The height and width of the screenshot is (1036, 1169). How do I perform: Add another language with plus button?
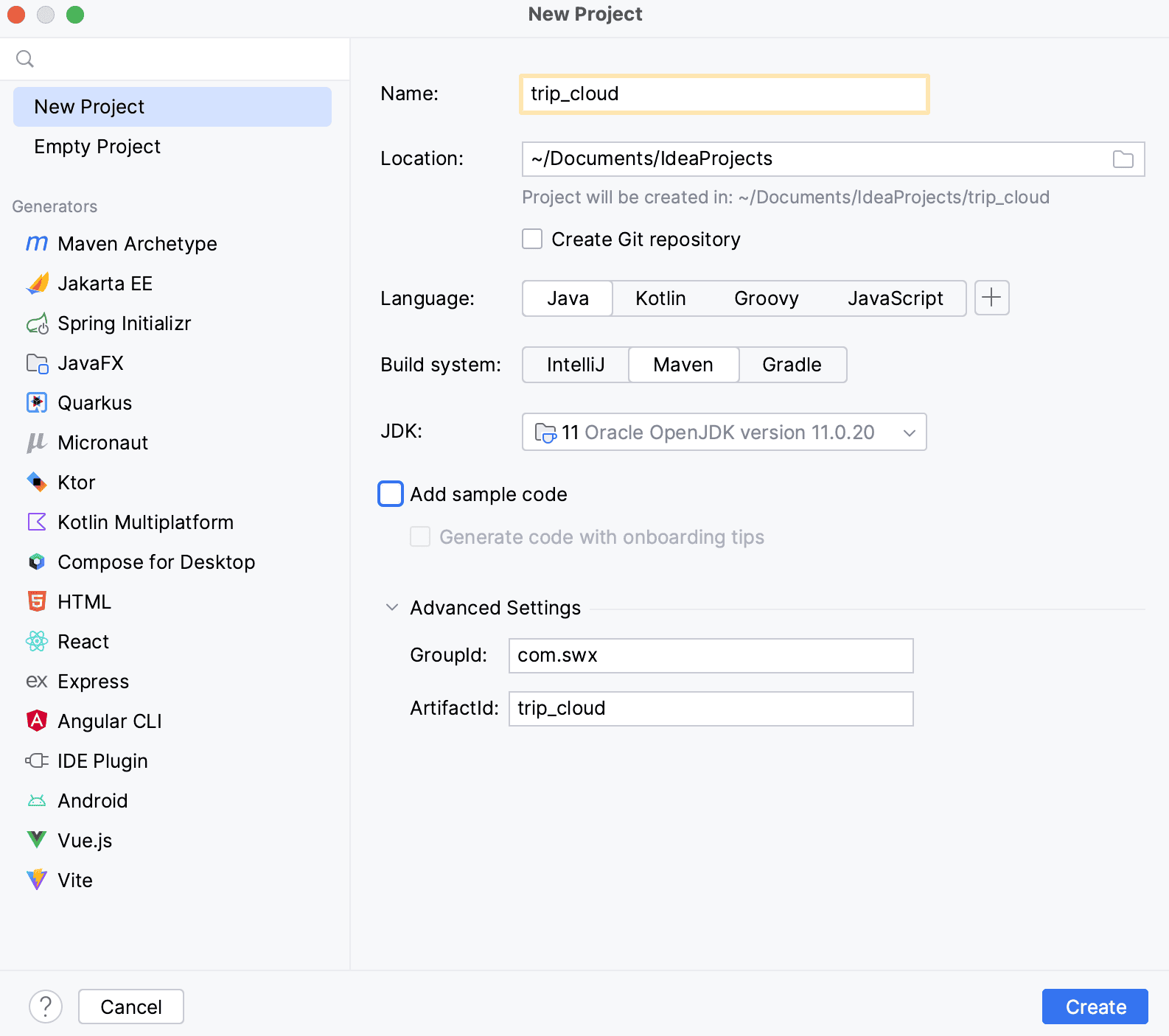coord(991,298)
